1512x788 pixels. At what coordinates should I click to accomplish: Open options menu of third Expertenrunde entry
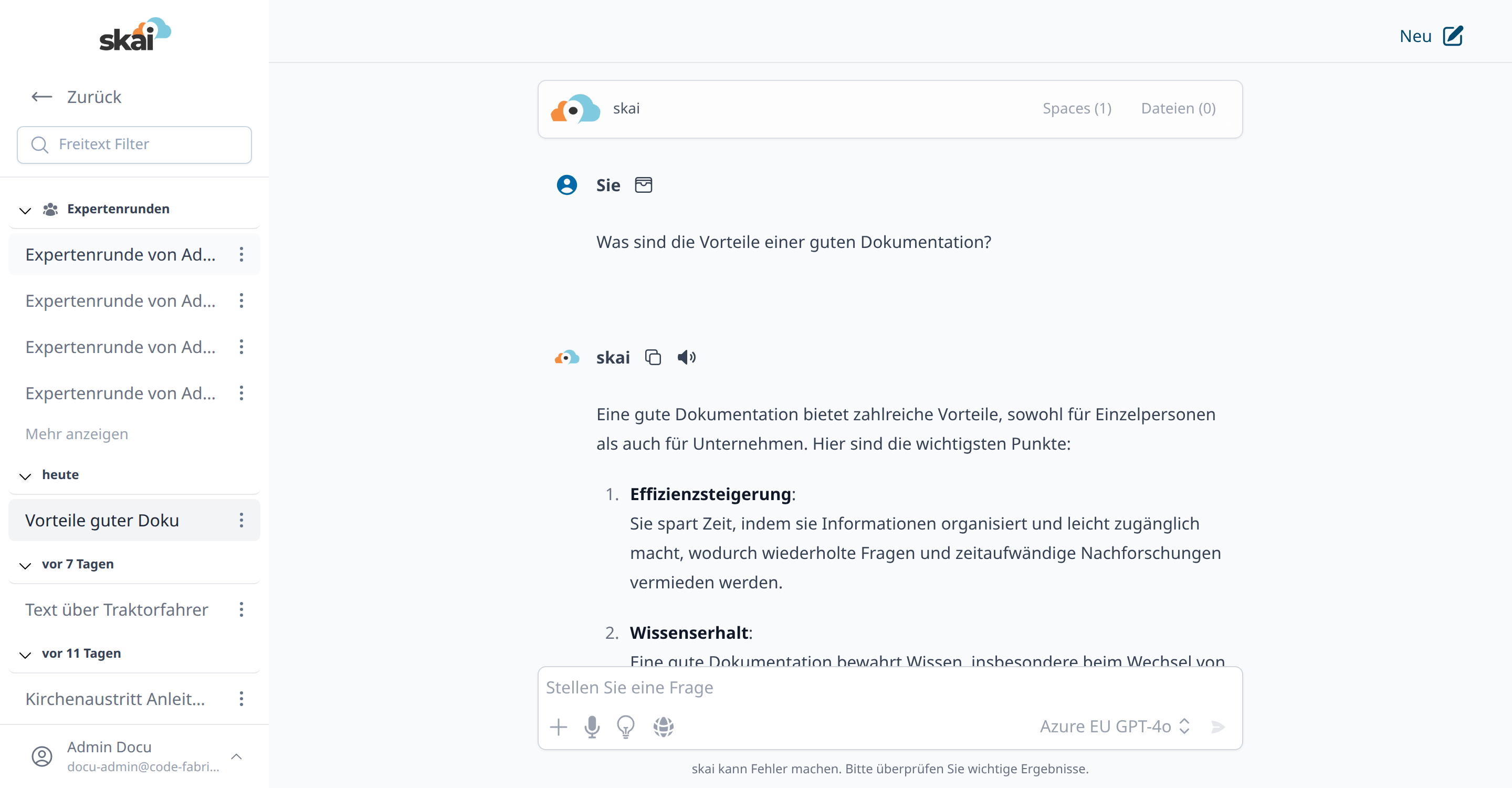[241, 347]
